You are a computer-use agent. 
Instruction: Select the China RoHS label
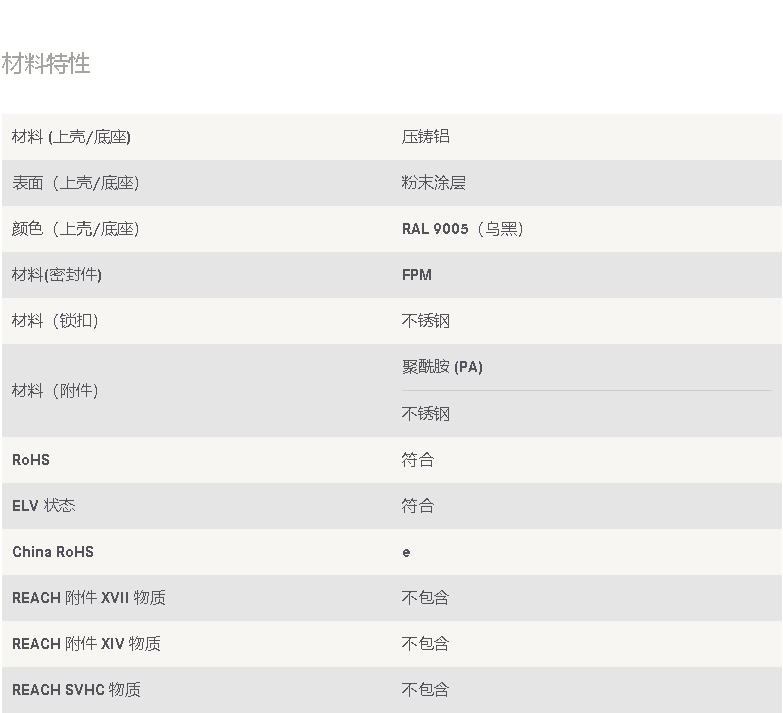point(53,552)
